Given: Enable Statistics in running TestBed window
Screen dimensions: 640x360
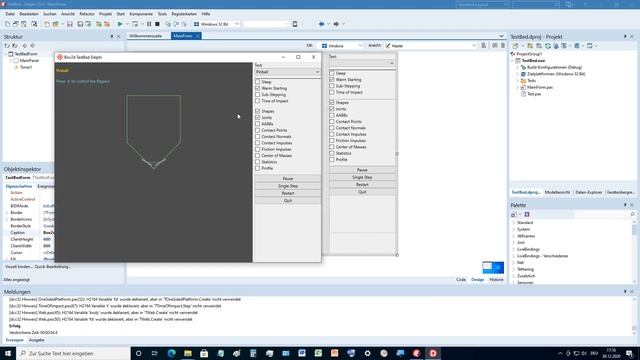Looking at the screenshot, I should pyautogui.click(x=258, y=162).
